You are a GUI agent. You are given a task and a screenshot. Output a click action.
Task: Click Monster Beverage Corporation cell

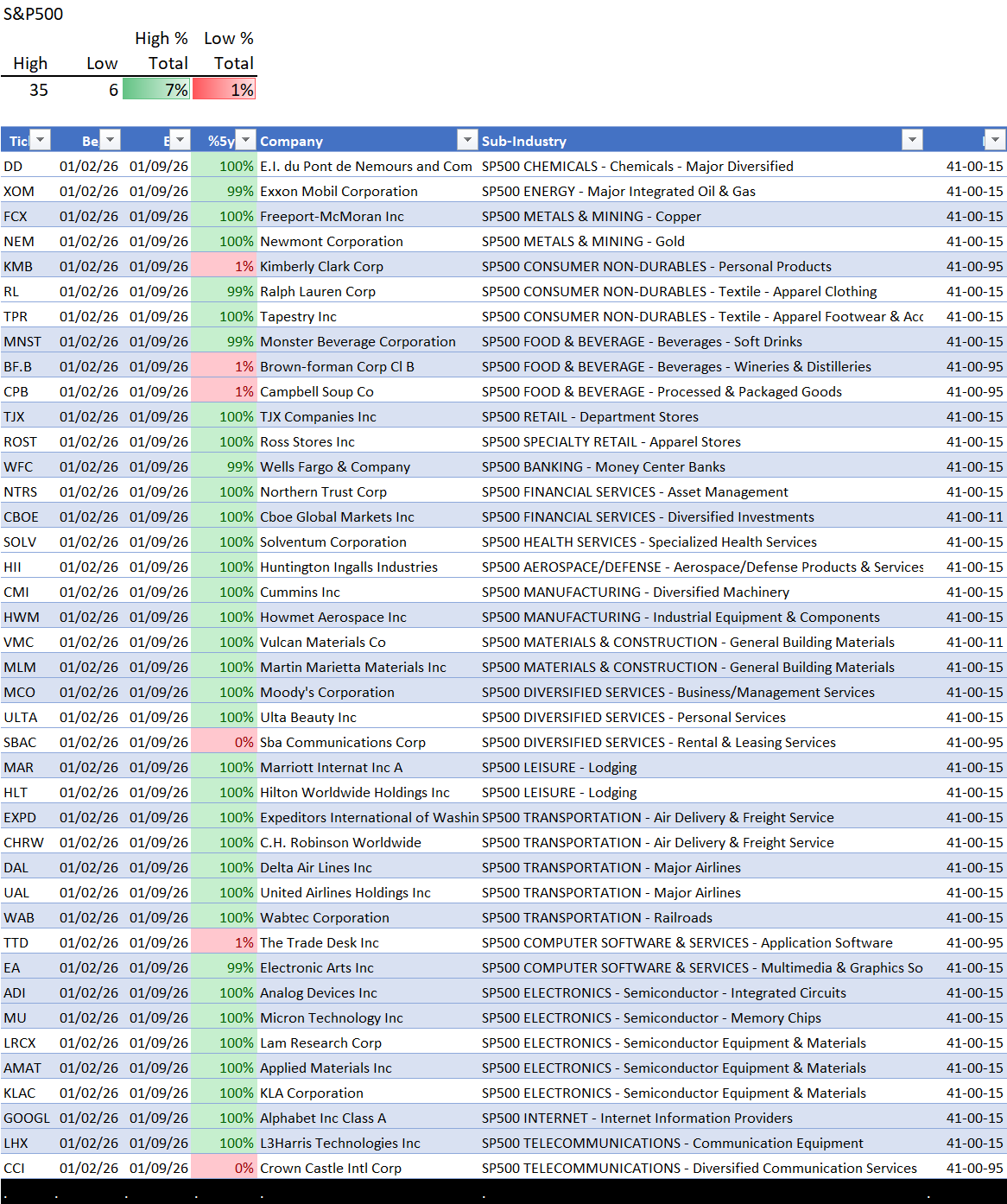(x=368, y=341)
